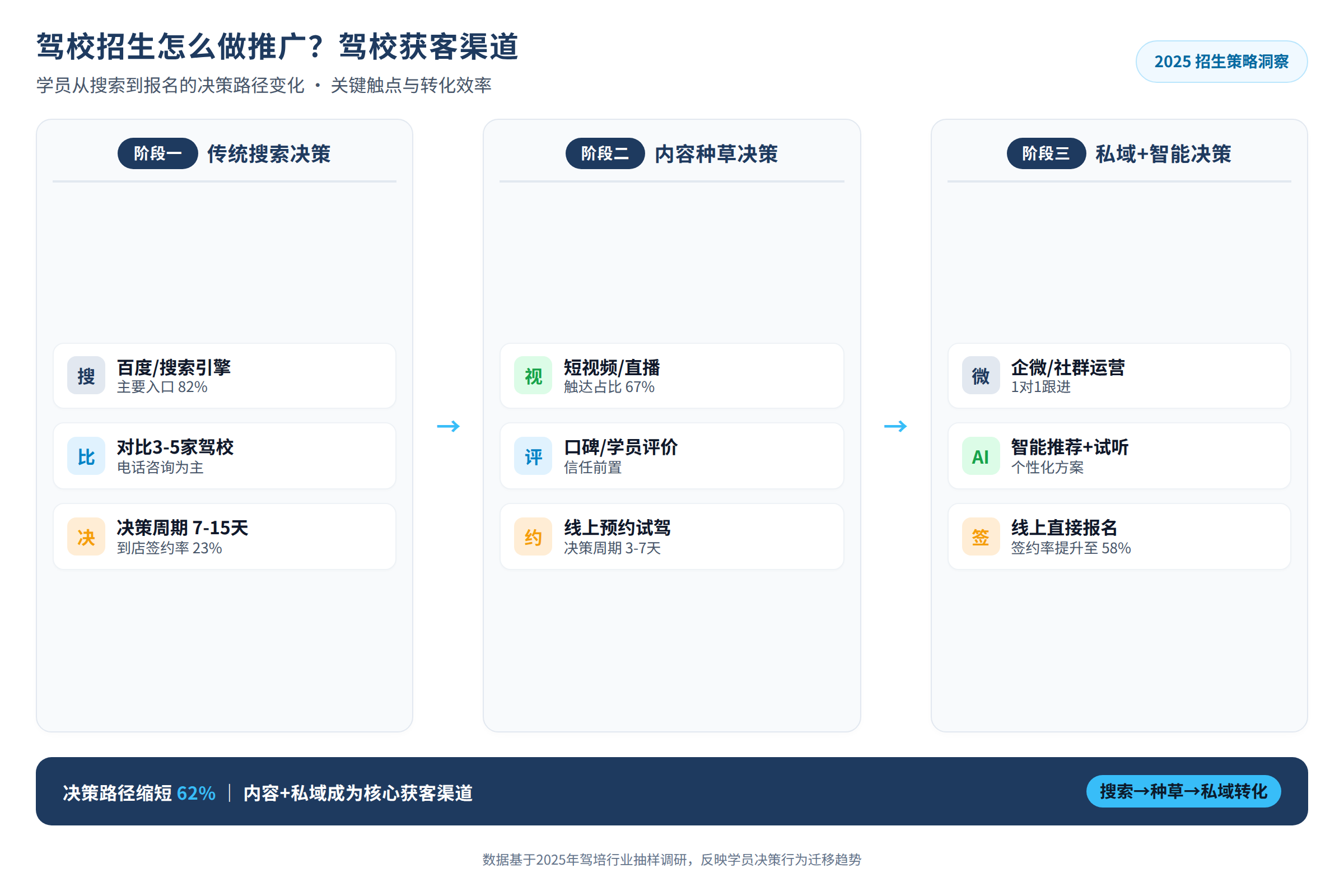Click the 阶段三 badge
The width and height of the screenshot is (1344, 896).
[1046, 153]
